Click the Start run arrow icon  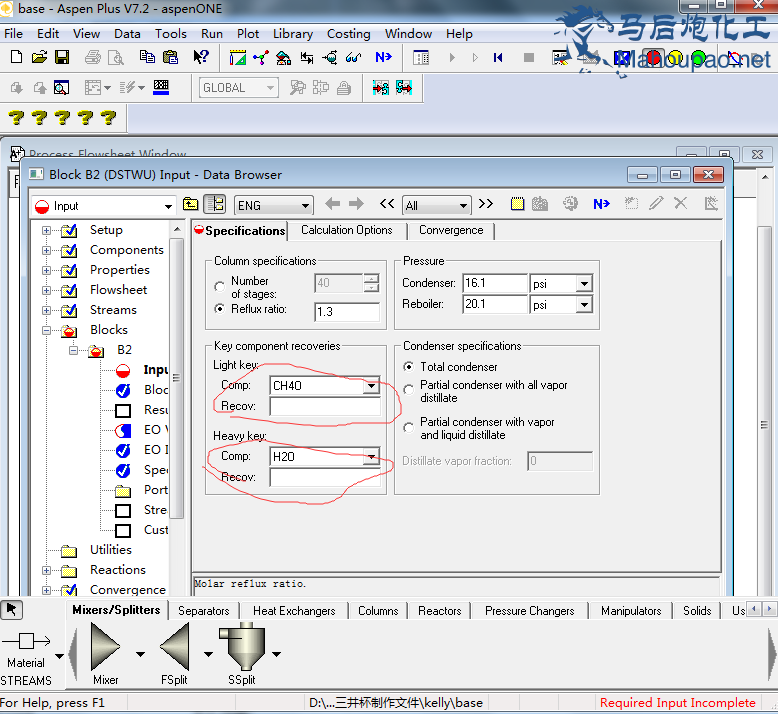[x=452, y=58]
